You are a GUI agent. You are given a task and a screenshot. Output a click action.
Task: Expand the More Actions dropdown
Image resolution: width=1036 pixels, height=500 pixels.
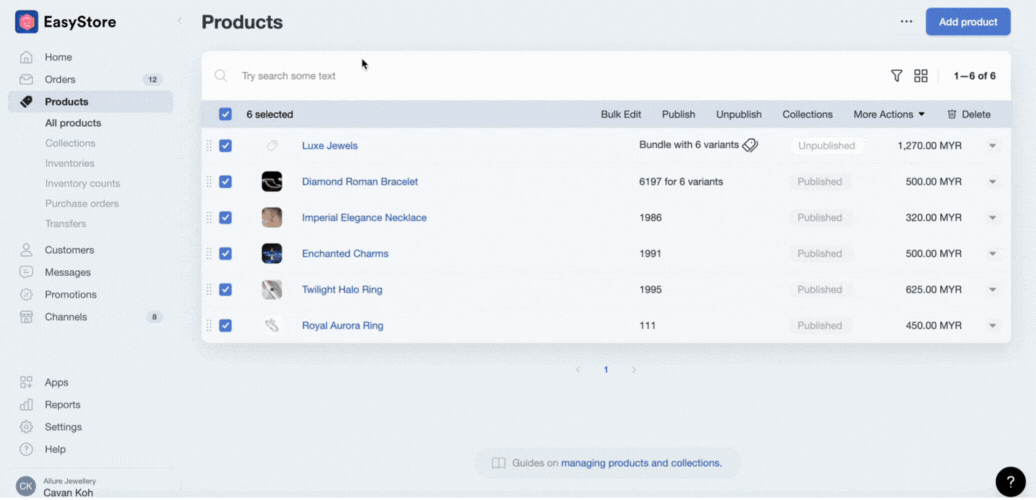pos(889,114)
